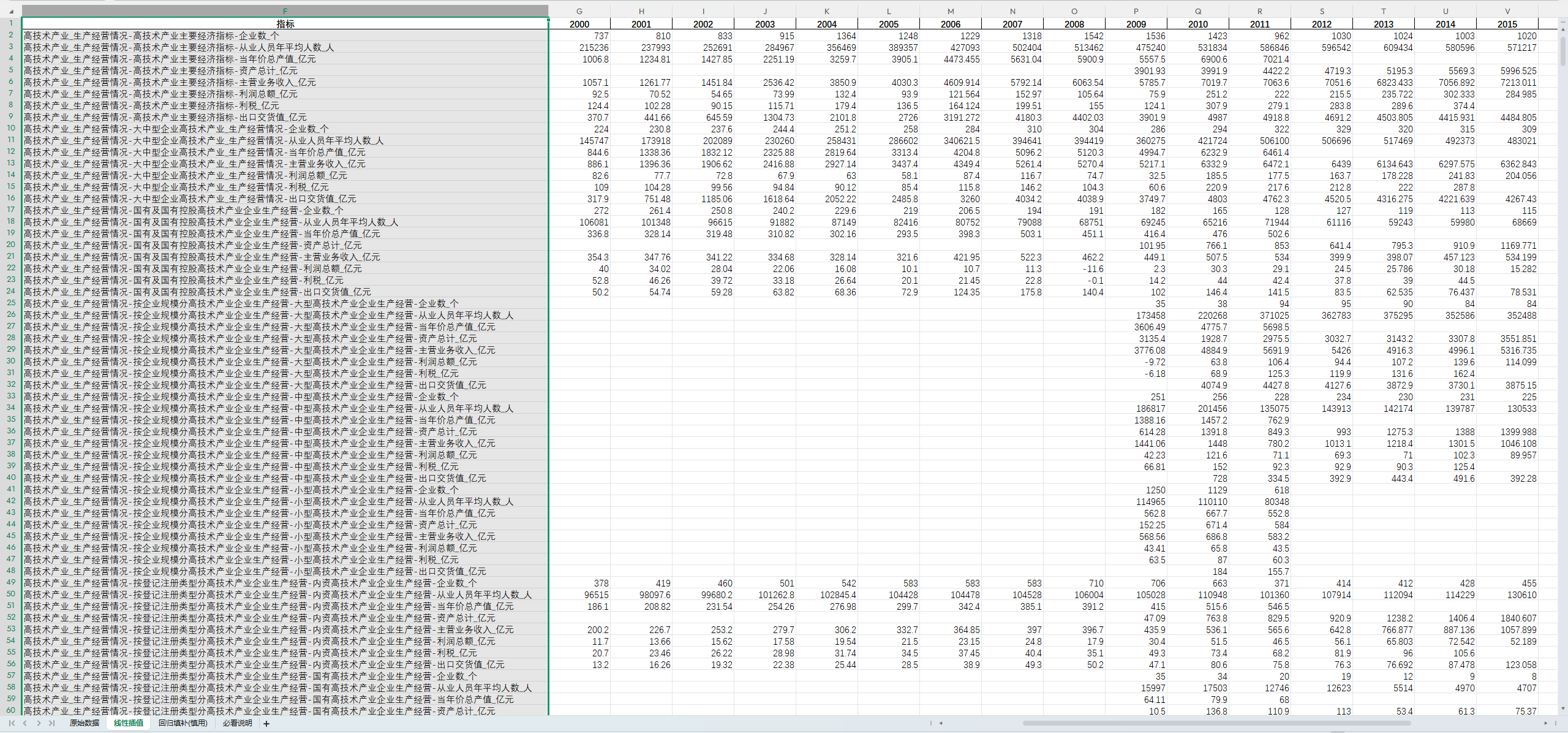Viewport: 1568px width, 733px height.
Task: Select column F header
Action: pyautogui.click(x=285, y=11)
